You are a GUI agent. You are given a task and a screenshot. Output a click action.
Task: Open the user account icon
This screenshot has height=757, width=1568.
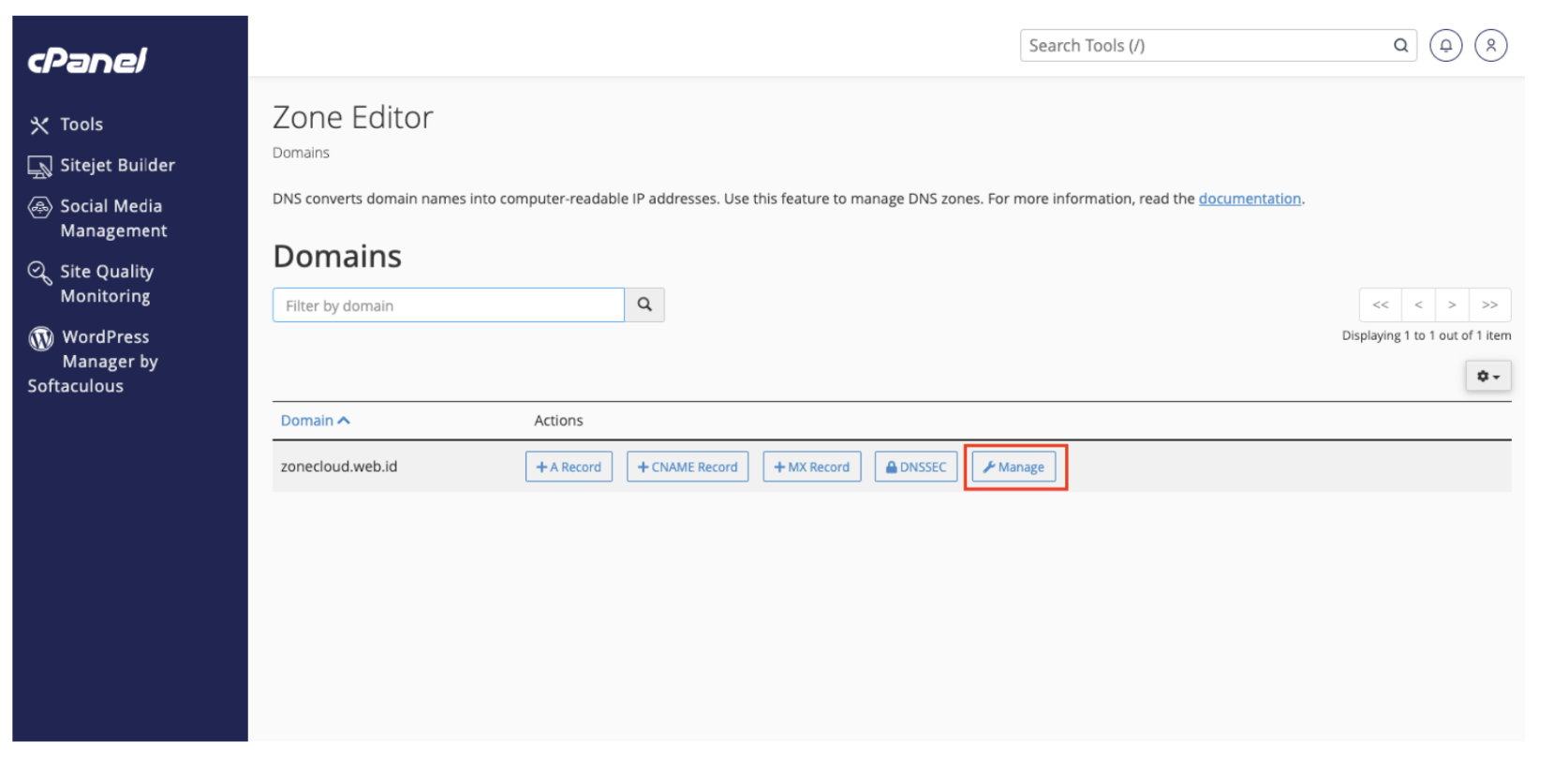[1490, 45]
